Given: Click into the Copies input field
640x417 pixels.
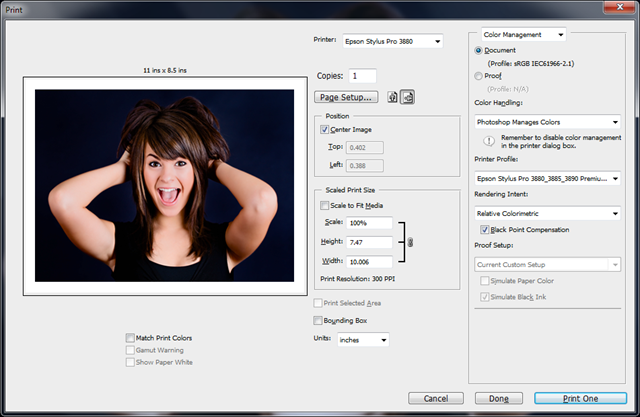Looking at the screenshot, I should (x=361, y=75).
